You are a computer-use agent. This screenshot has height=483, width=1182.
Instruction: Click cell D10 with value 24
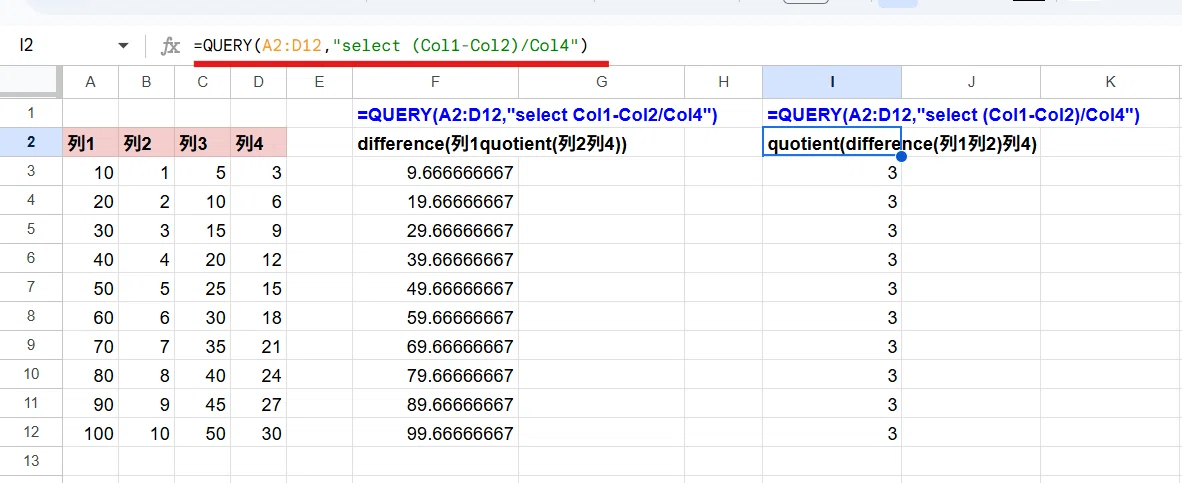click(259, 375)
